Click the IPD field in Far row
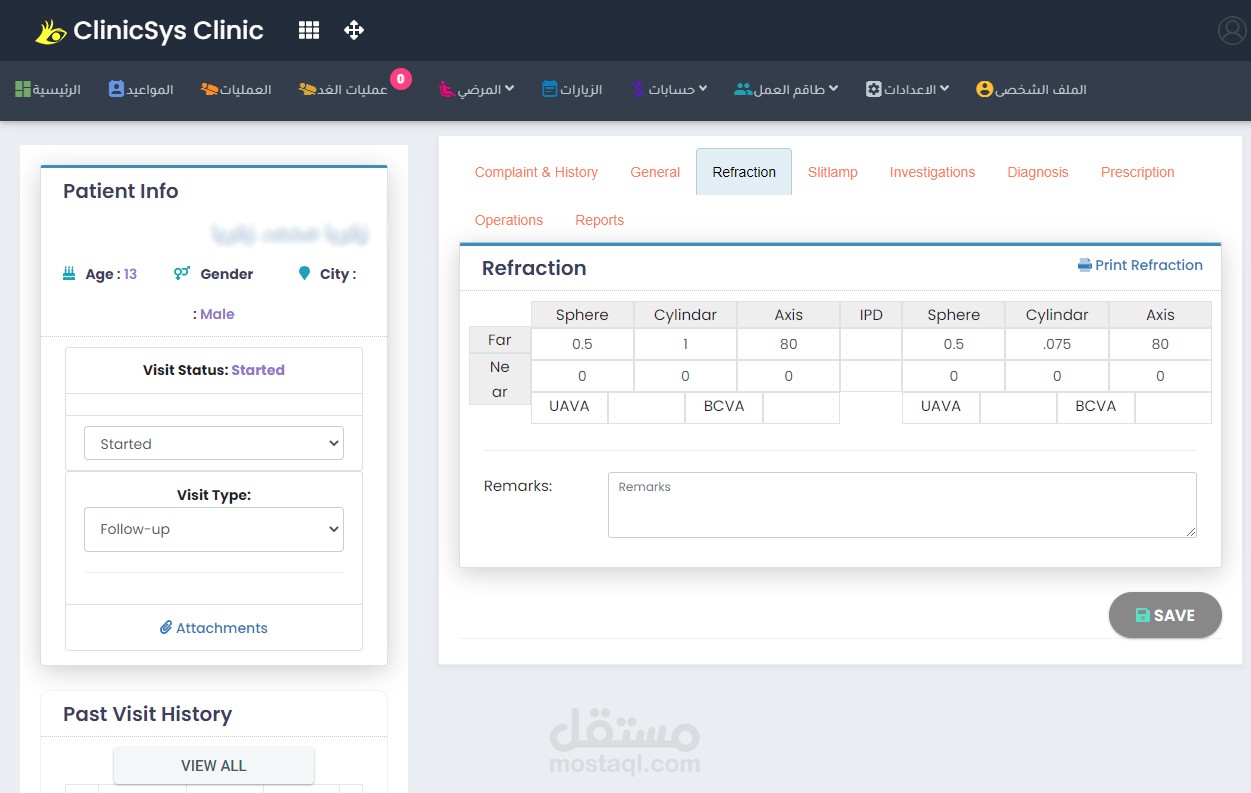Image resolution: width=1251 pixels, height=793 pixels. click(871, 344)
